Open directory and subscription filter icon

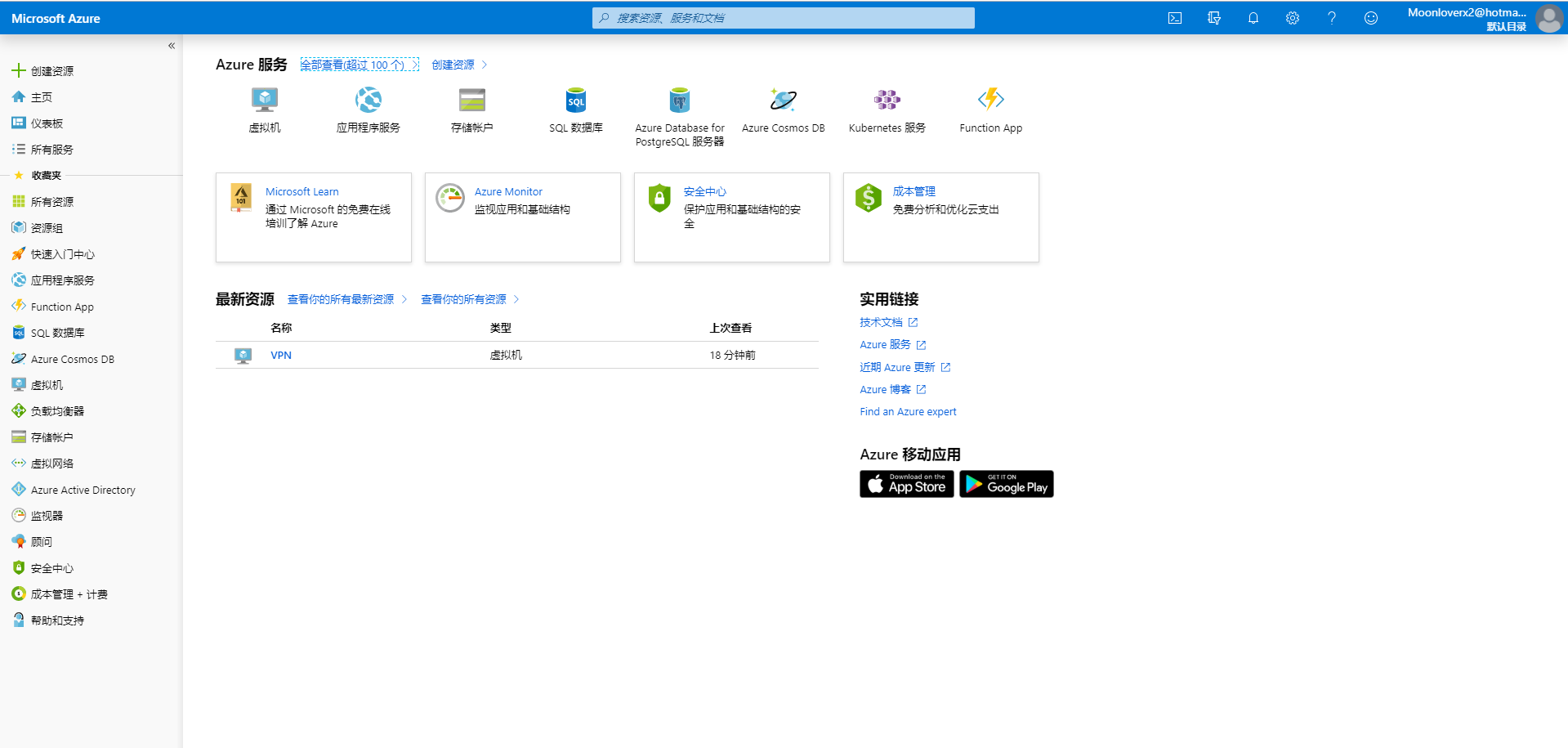(1214, 18)
